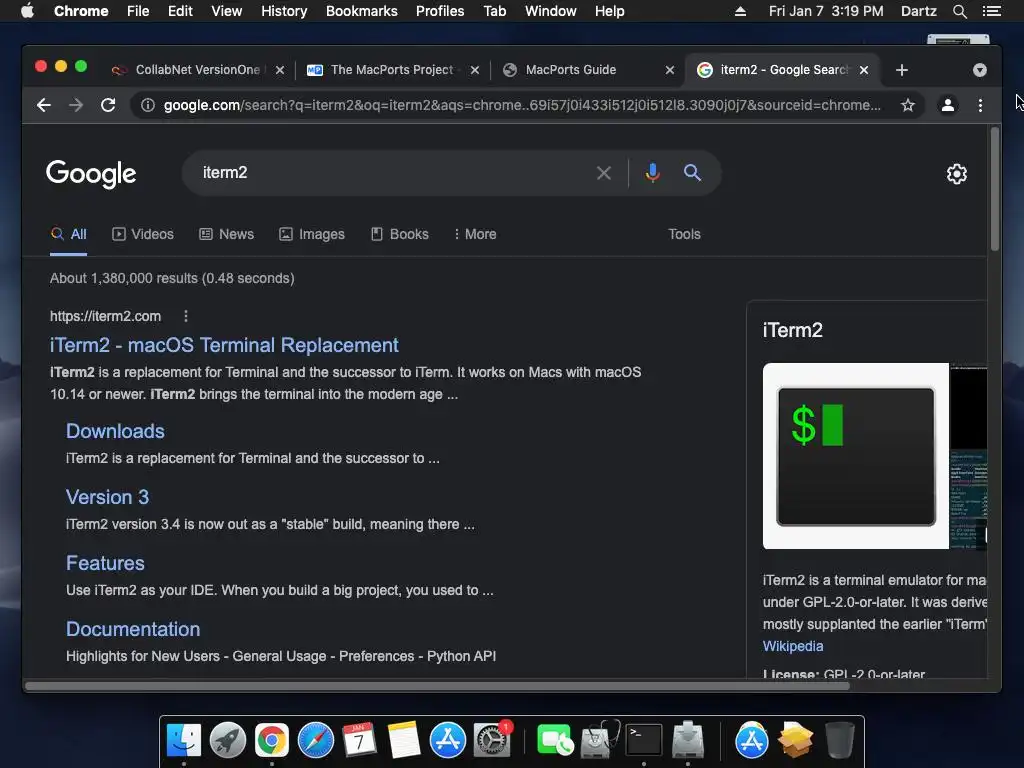Screen dimensions: 1024x768
Task: Open Calendar from the Dock
Action: tap(359, 740)
